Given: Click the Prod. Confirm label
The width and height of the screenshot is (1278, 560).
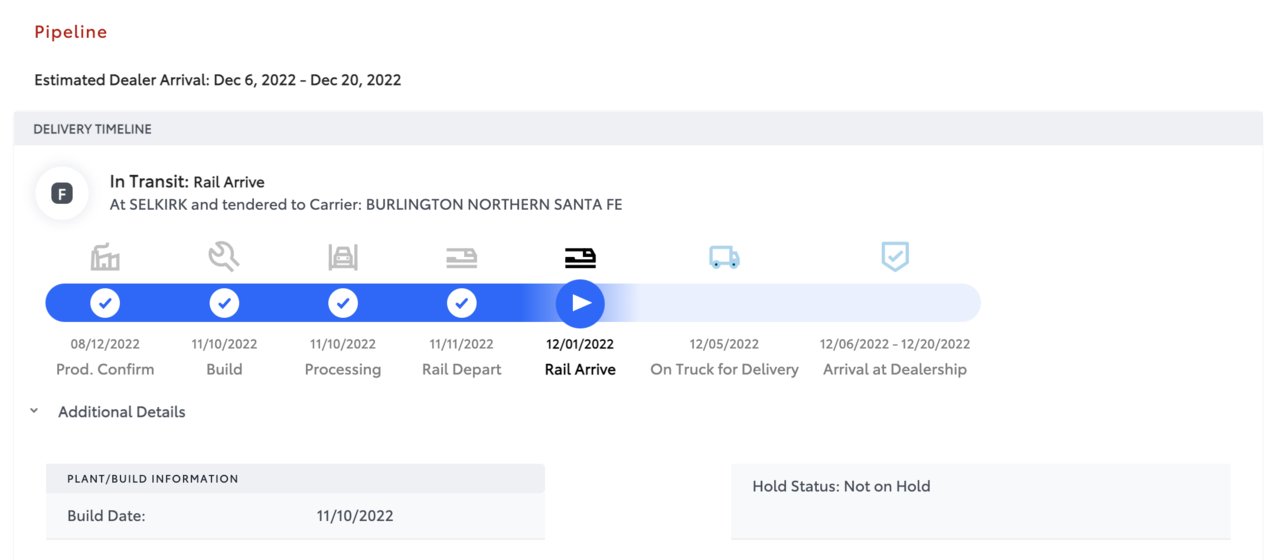Looking at the screenshot, I should tap(105, 370).
